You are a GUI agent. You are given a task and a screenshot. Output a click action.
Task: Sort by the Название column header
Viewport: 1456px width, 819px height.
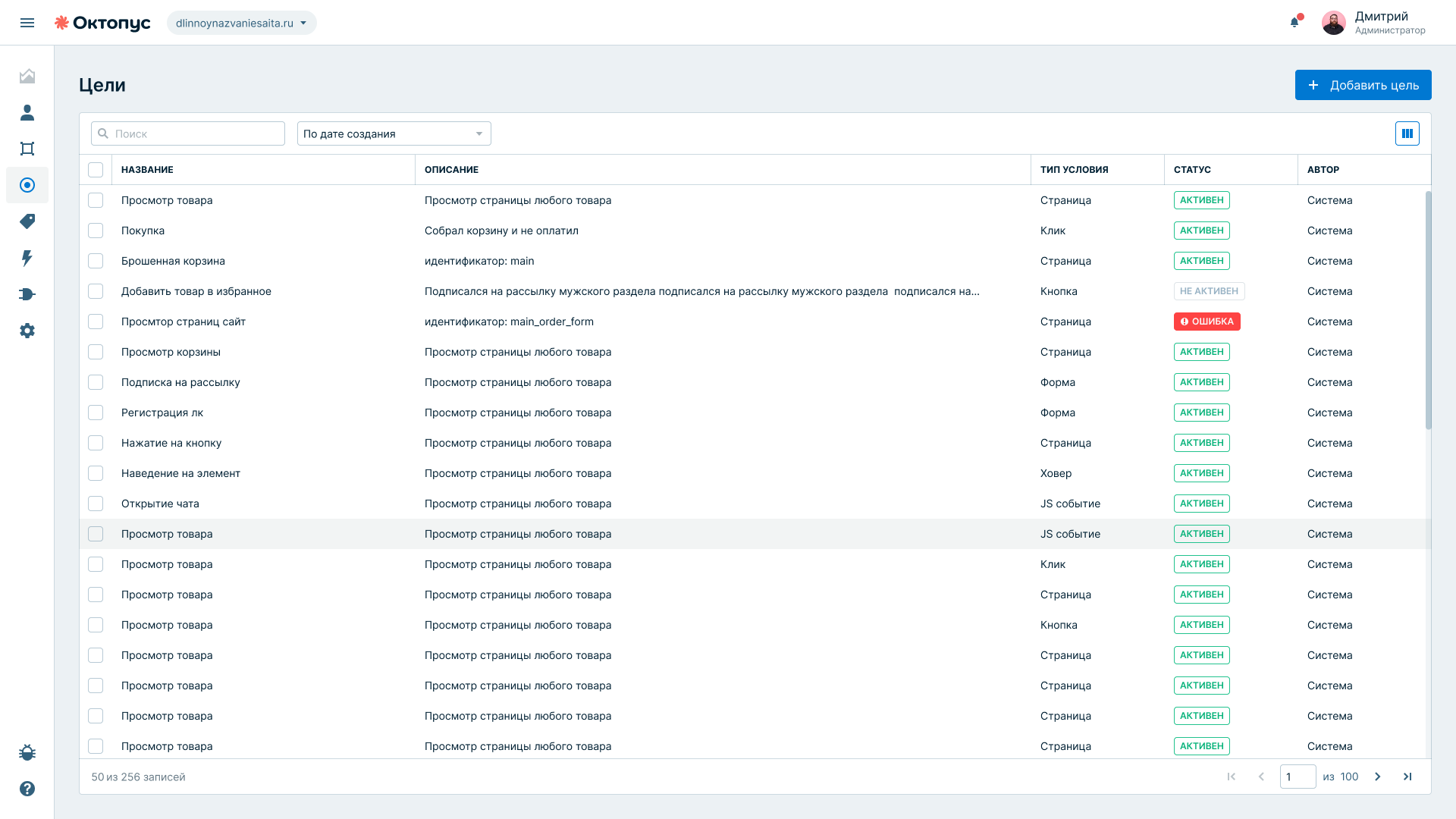(x=147, y=170)
